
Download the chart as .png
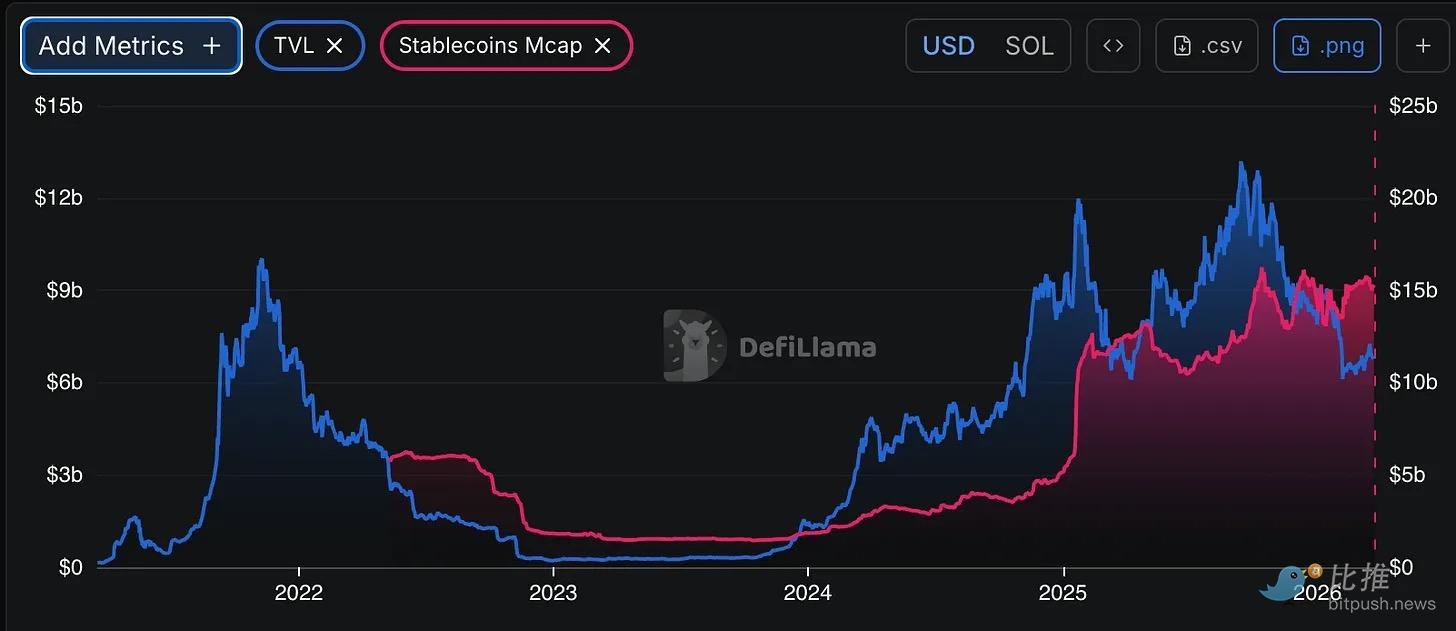coord(1326,46)
